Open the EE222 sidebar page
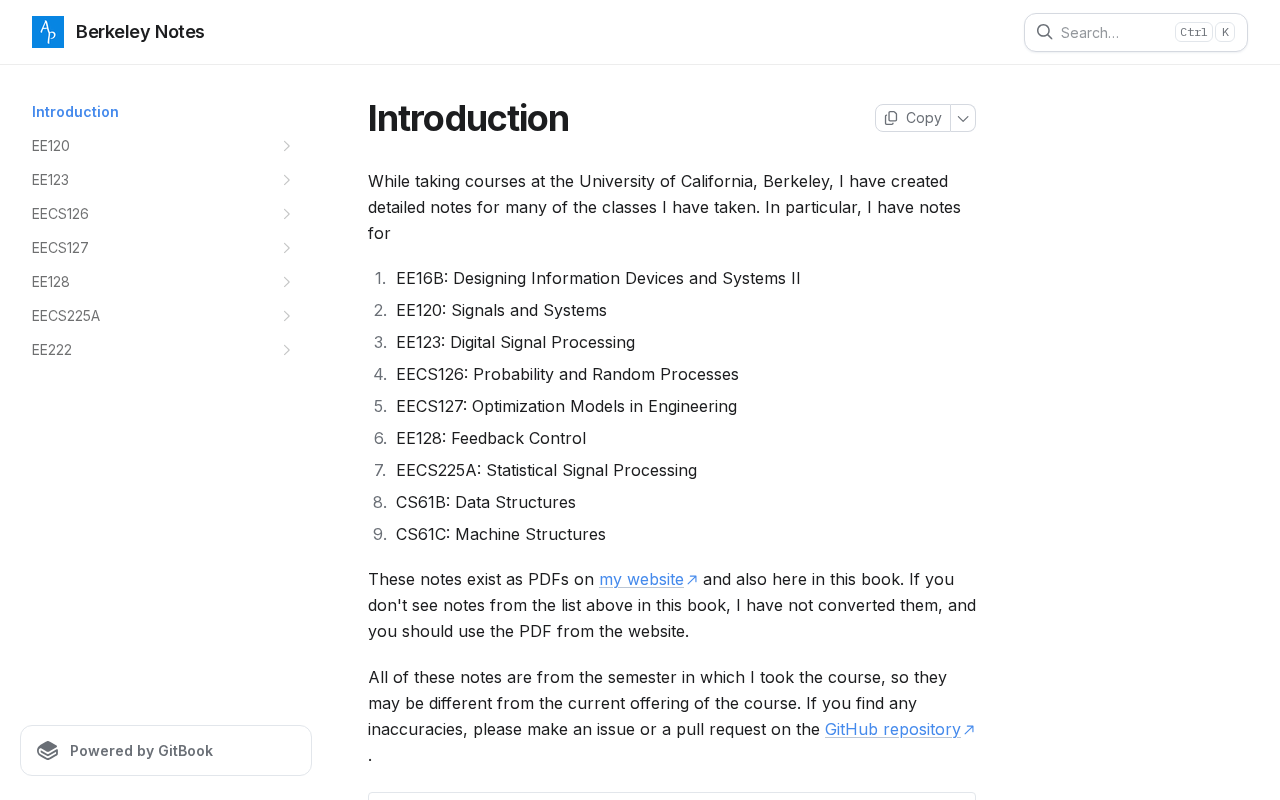The height and width of the screenshot is (800, 1280). point(166,350)
